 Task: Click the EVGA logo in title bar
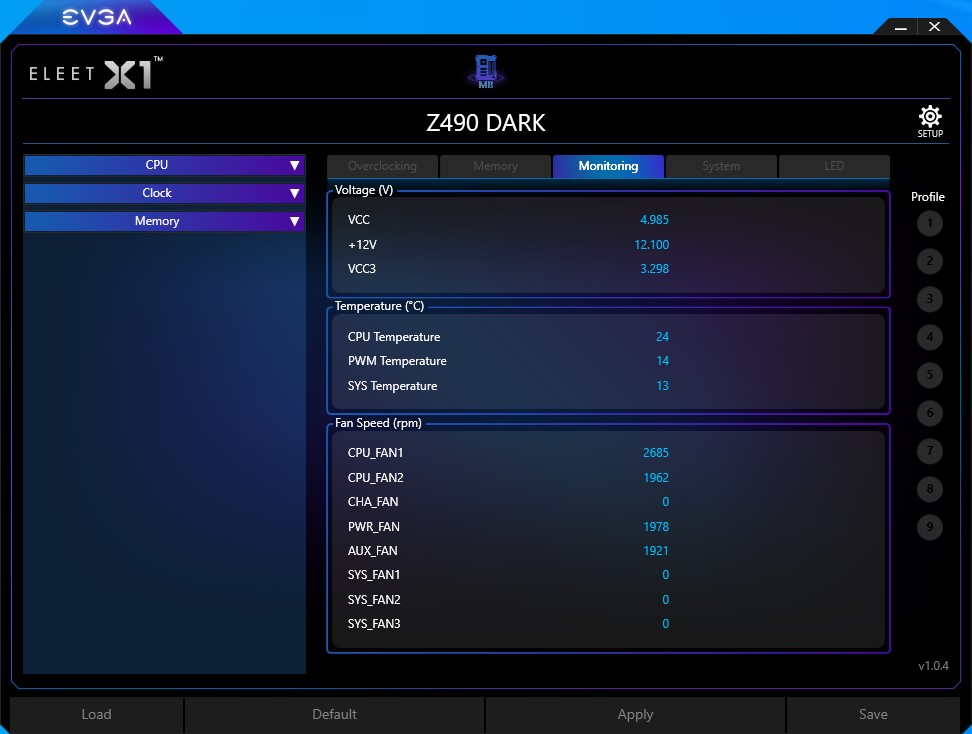point(97,17)
